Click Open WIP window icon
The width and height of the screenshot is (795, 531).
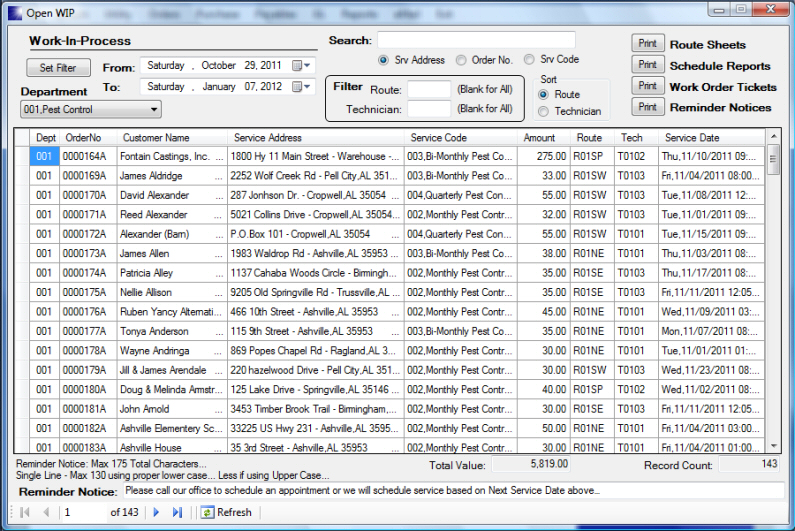pyautogui.click(x=15, y=13)
